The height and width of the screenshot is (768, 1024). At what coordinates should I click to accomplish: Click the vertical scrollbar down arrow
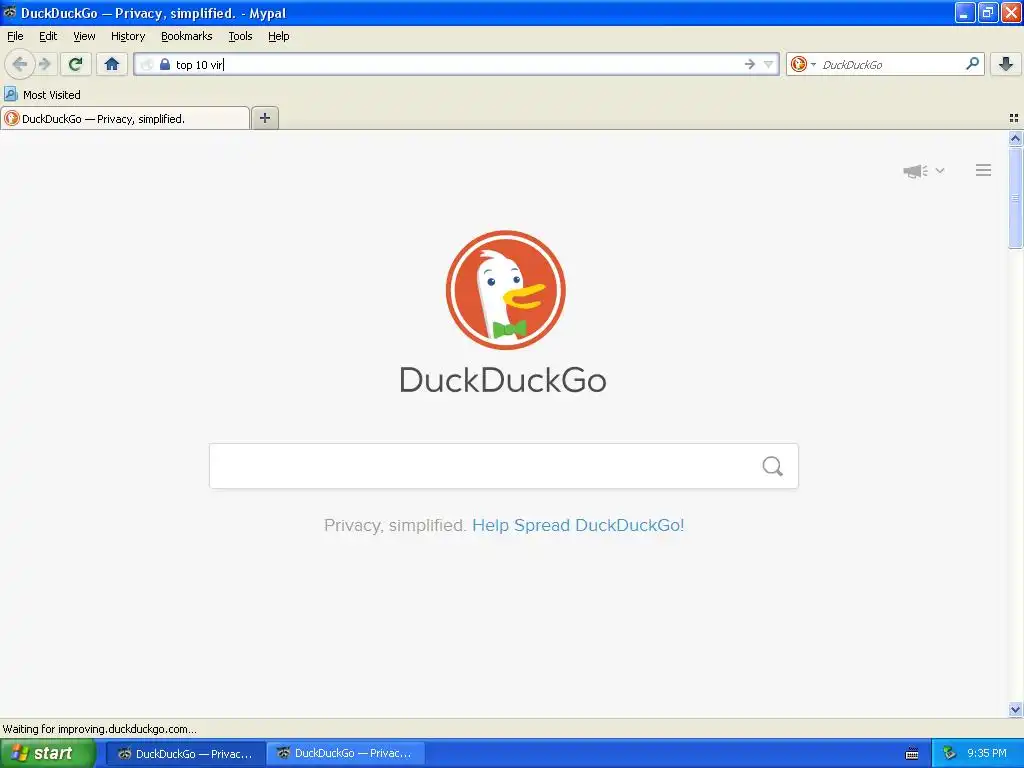1015,709
